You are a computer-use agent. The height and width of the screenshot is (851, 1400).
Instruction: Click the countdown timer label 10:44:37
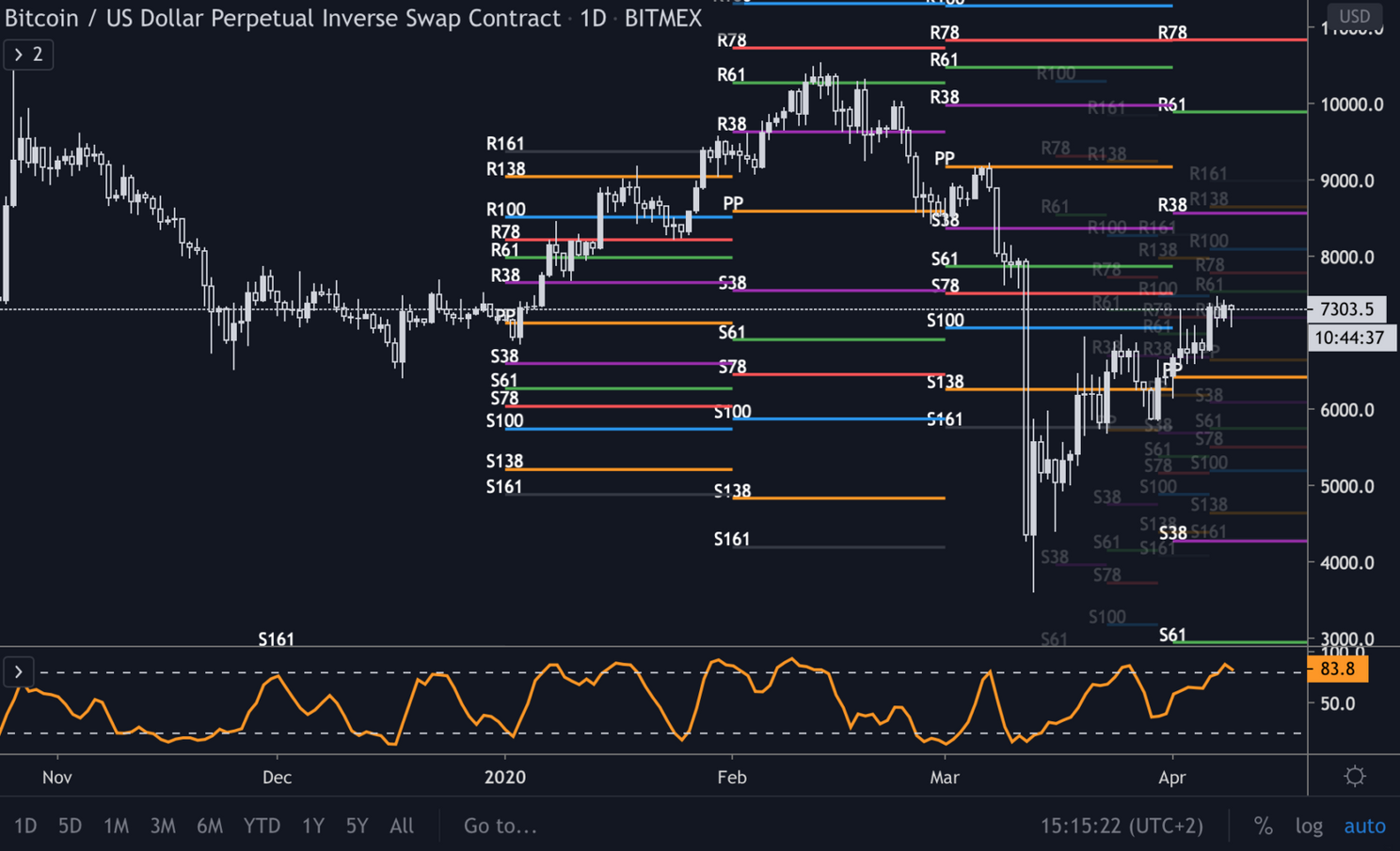pos(1351,338)
